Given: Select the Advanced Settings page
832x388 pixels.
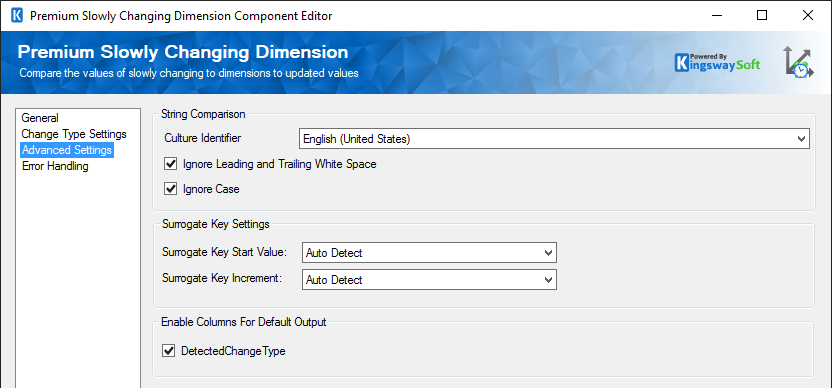Looking at the screenshot, I should pyautogui.click(x=67, y=150).
